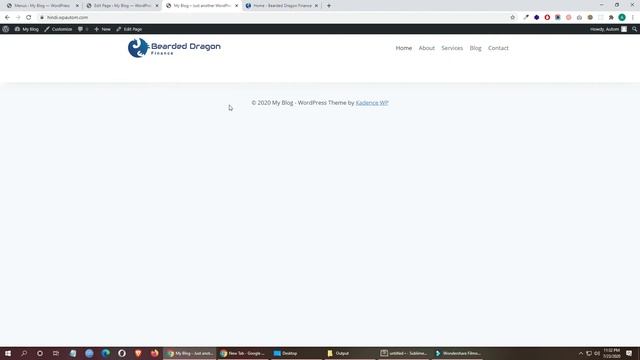Close the Edit Page My Blog tab

[x=157, y=6]
